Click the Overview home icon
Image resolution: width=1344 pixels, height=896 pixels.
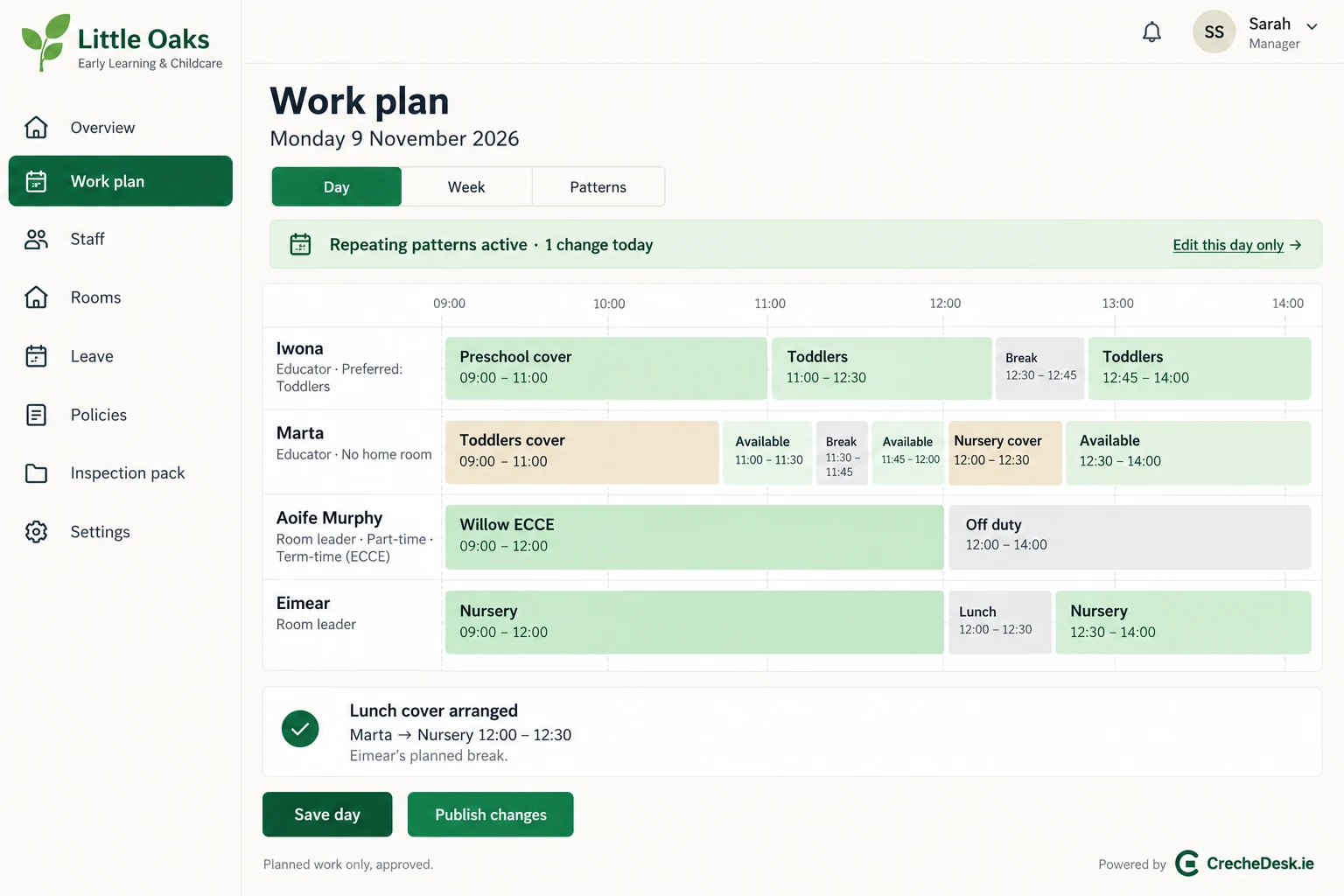tap(36, 128)
